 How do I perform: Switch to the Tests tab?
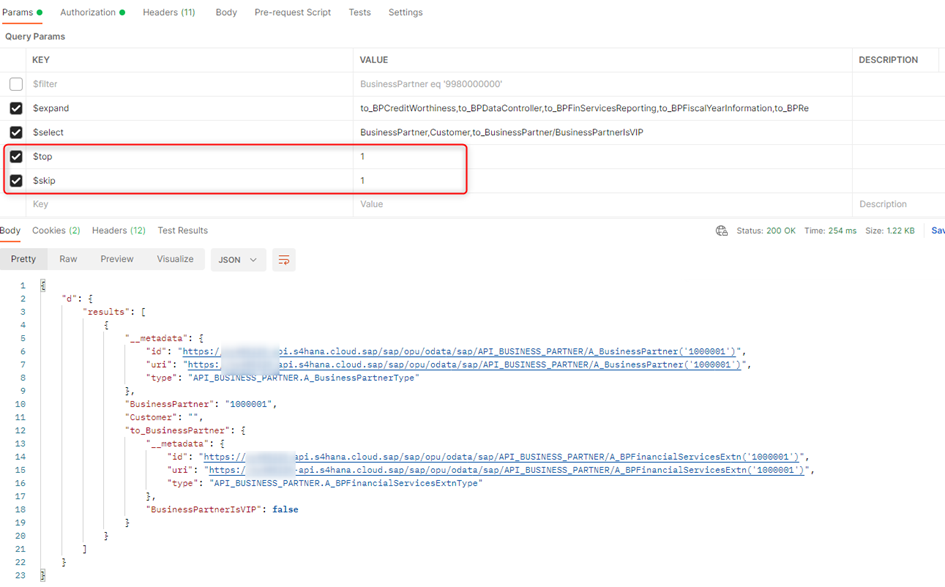point(359,13)
